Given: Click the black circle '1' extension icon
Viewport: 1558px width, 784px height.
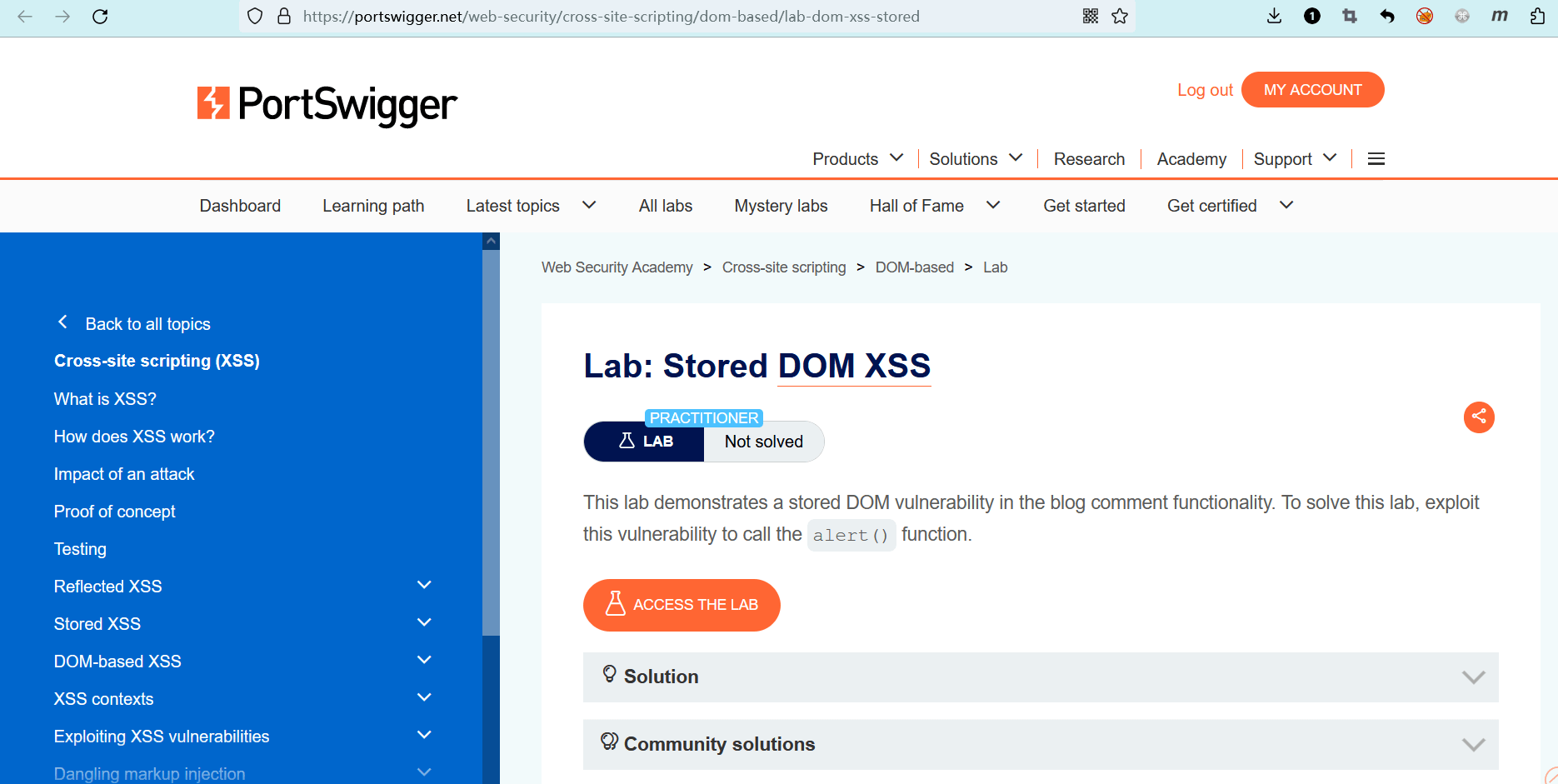Looking at the screenshot, I should pos(1312,16).
